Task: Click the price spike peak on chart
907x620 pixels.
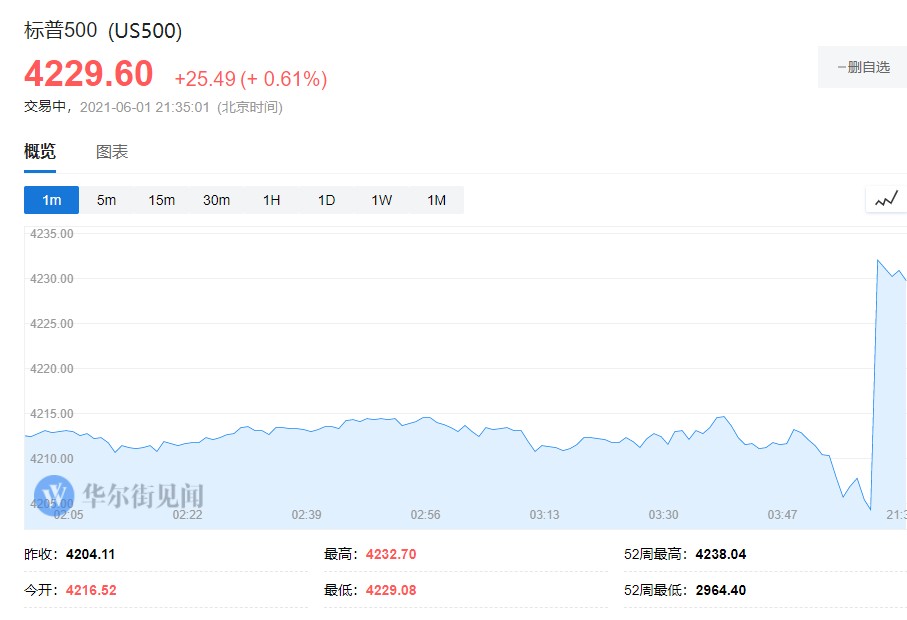Action: pos(877,260)
